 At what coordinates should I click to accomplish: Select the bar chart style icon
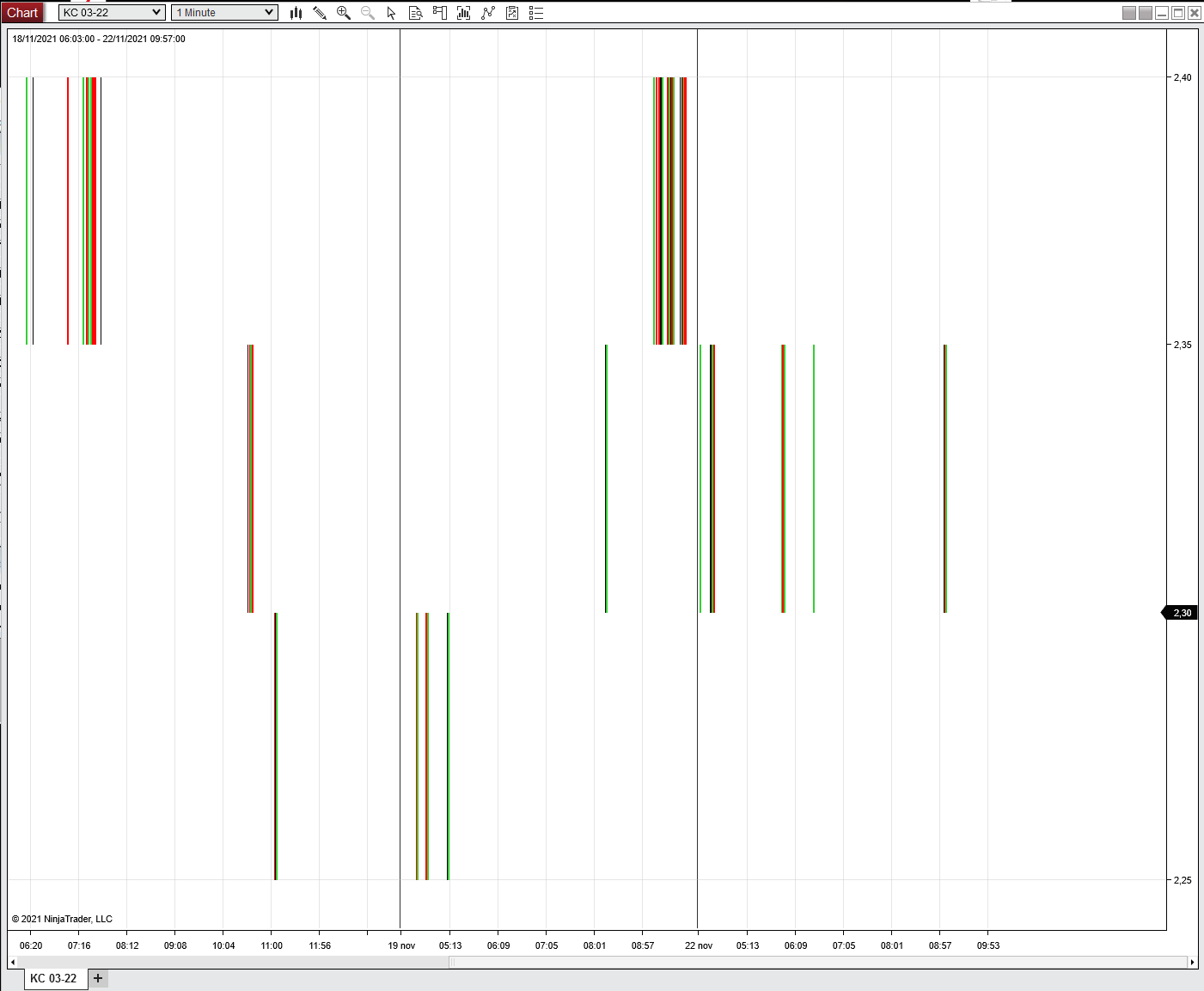(x=295, y=13)
